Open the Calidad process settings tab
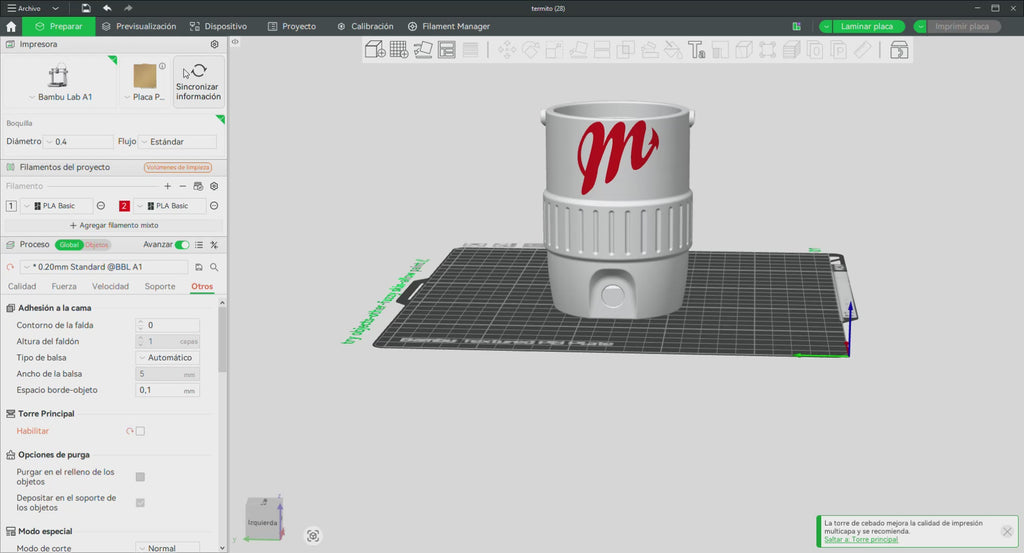1024x553 pixels. pos(22,287)
